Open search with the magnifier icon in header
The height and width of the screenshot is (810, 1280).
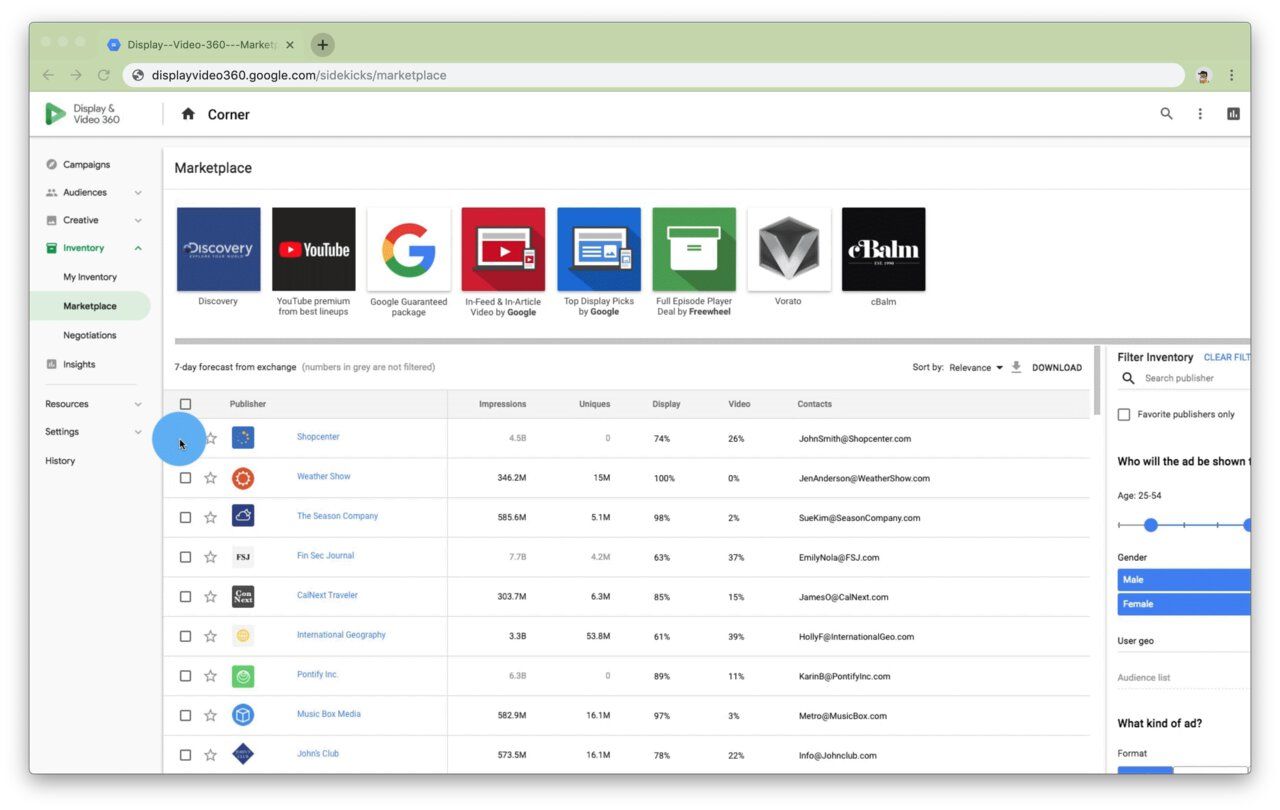pos(1166,114)
